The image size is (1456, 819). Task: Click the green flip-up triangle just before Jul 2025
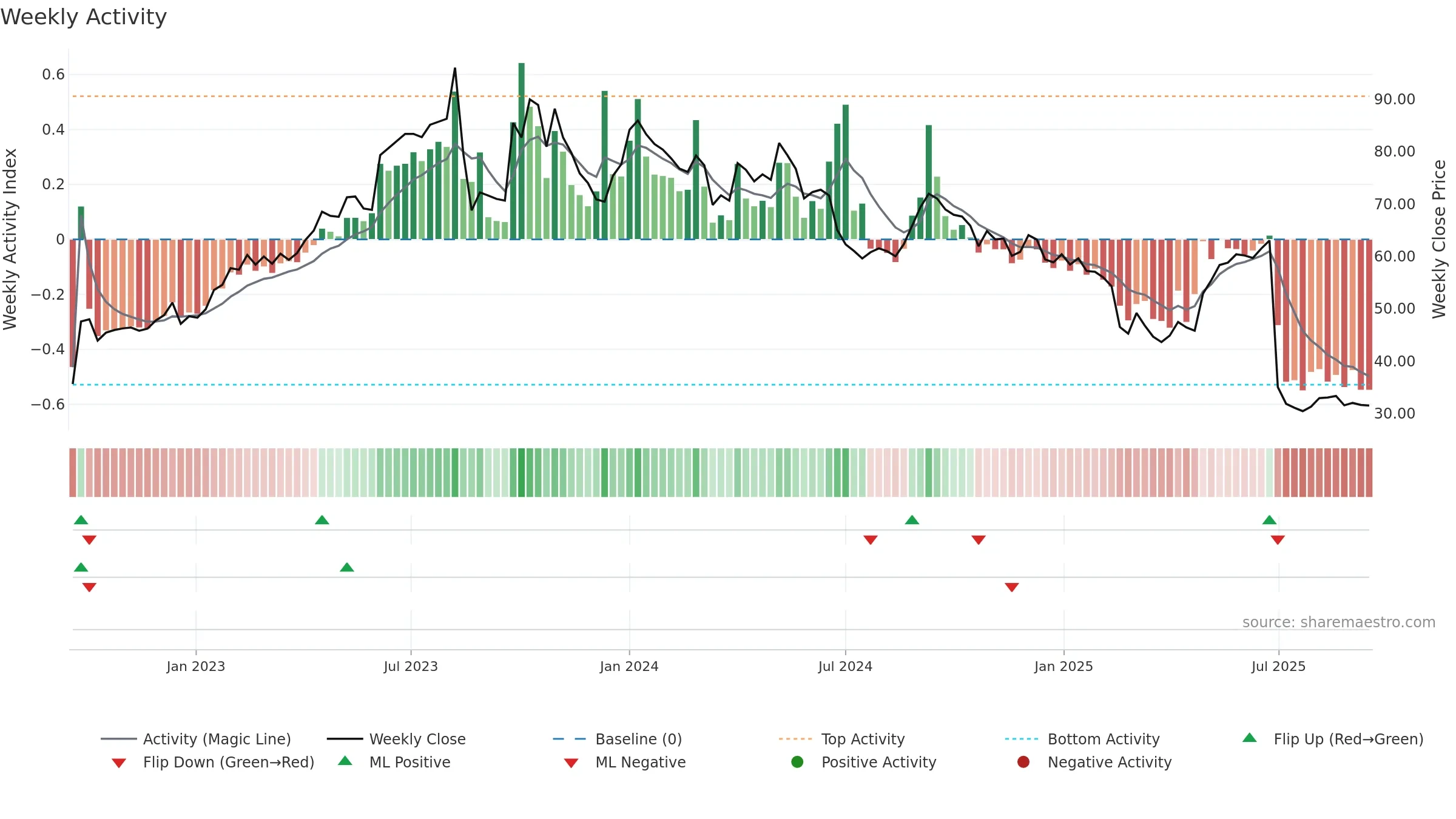[1269, 520]
